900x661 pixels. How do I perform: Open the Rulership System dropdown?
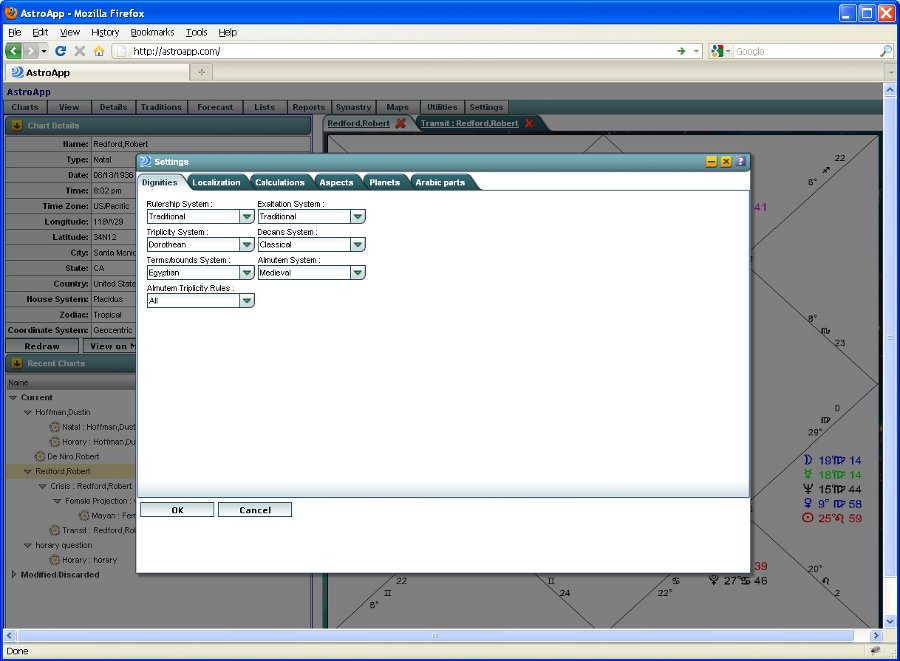point(246,216)
